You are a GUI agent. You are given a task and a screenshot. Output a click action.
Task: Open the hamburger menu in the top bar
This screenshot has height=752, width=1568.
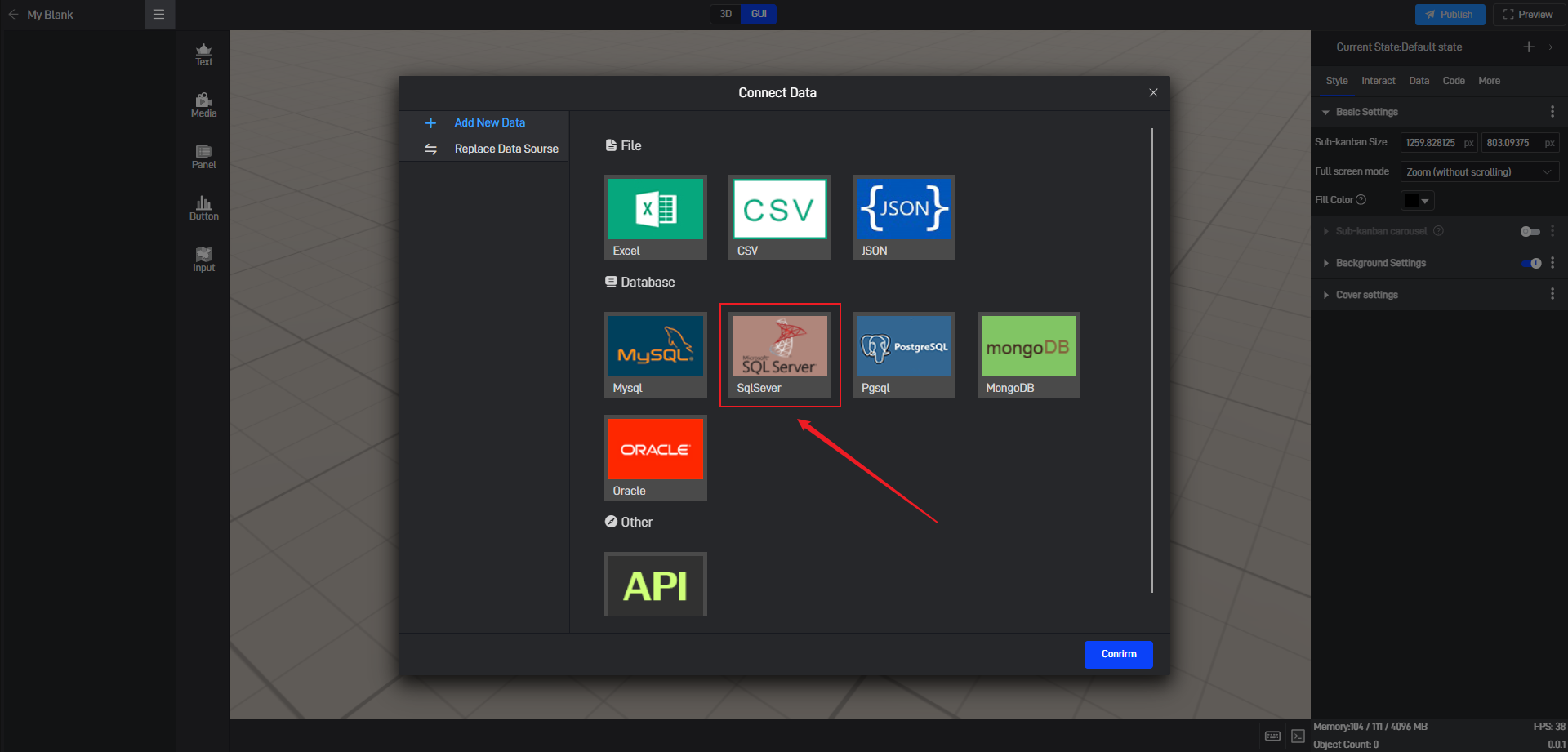tap(159, 15)
